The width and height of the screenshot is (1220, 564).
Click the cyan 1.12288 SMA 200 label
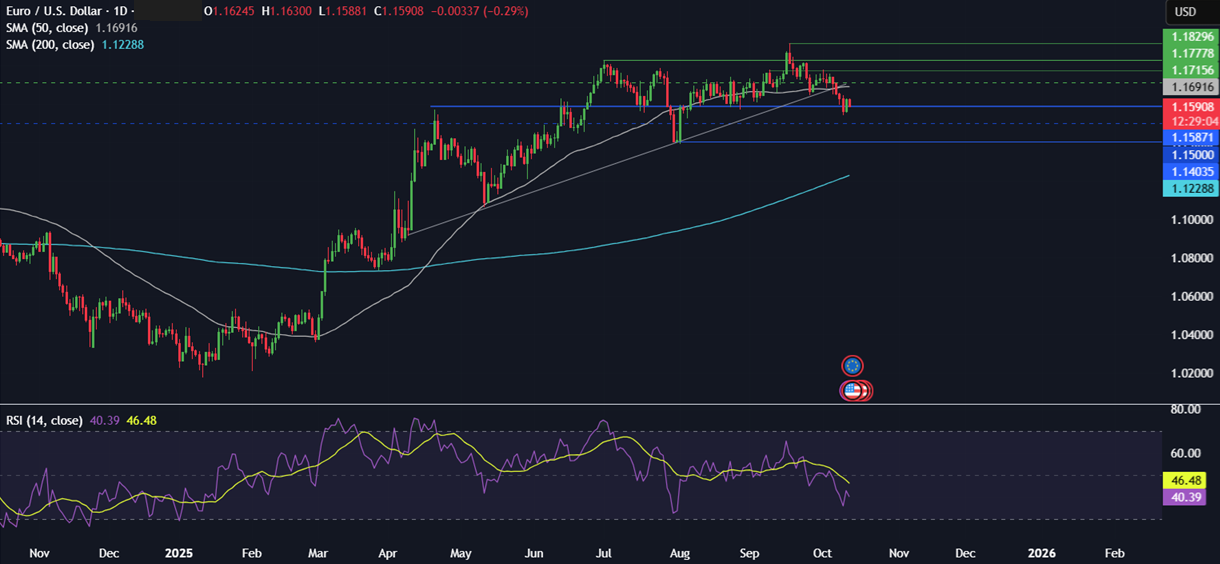(1188, 189)
